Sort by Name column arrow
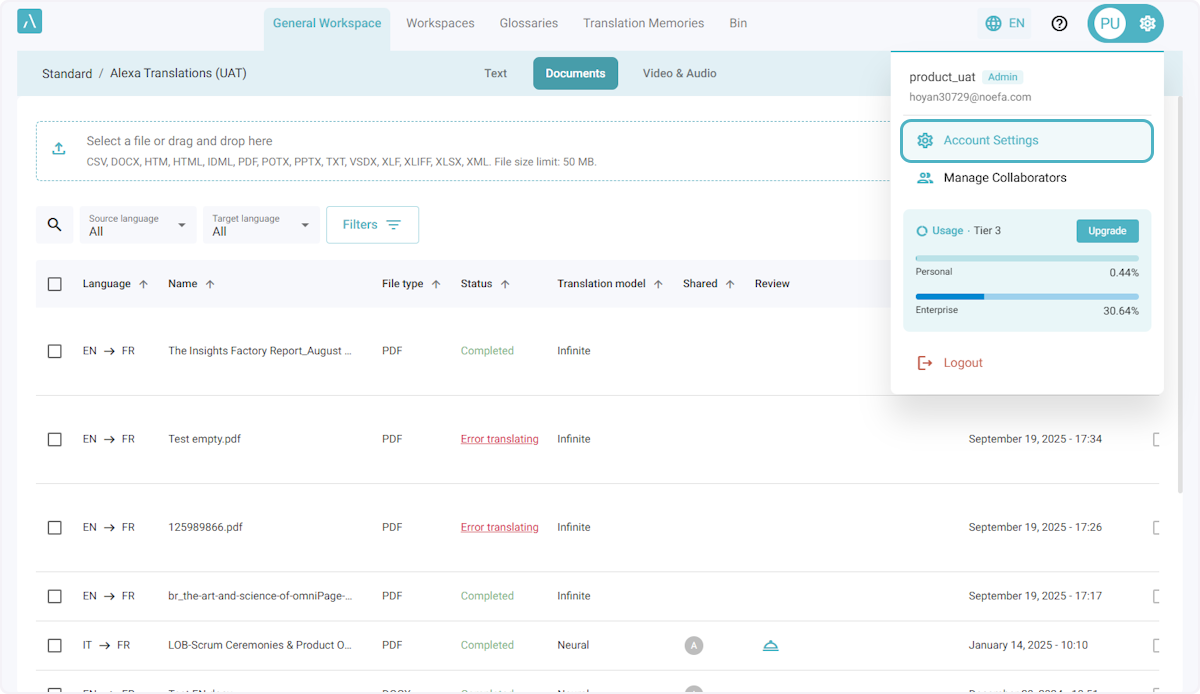 point(210,284)
